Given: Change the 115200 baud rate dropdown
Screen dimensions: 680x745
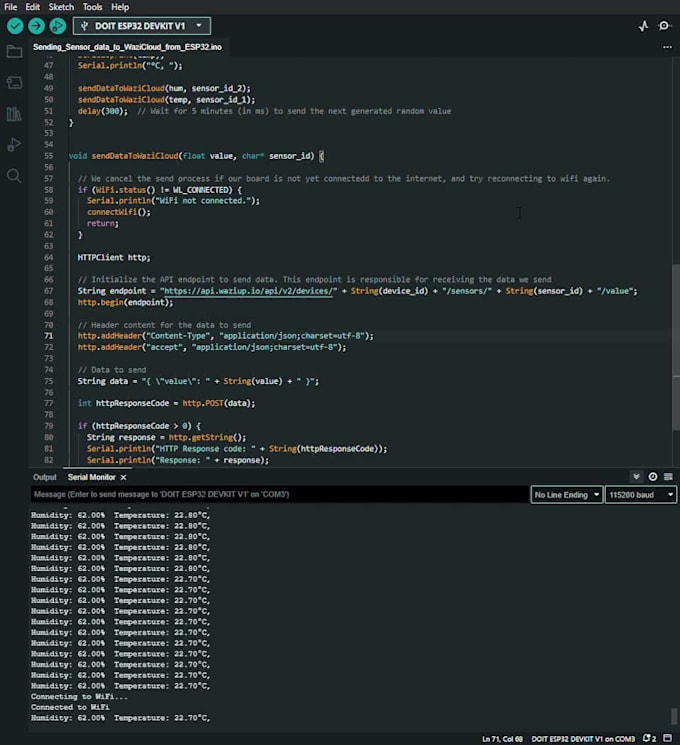Looking at the screenshot, I should click(x=639, y=495).
